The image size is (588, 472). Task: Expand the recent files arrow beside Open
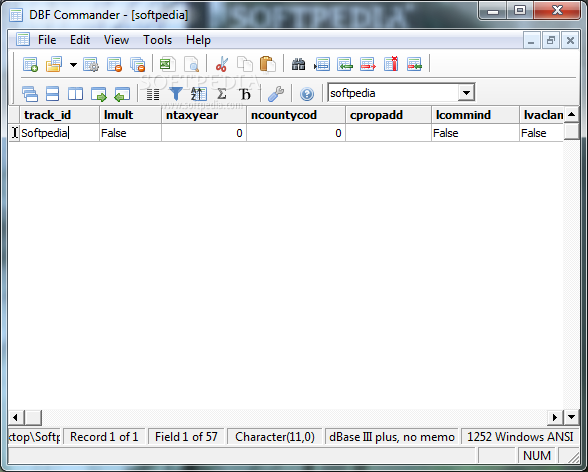pyautogui.click(x=73, y=64)
